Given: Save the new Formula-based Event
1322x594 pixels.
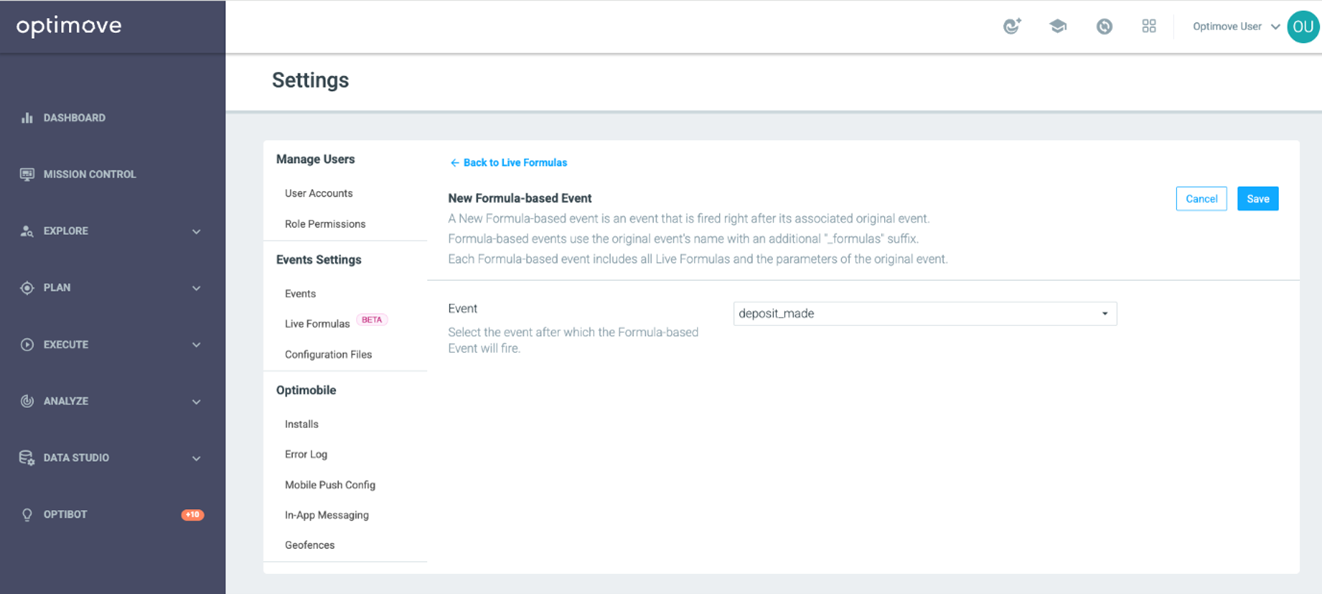Looking at the screenshot, I should point(1257,198).
